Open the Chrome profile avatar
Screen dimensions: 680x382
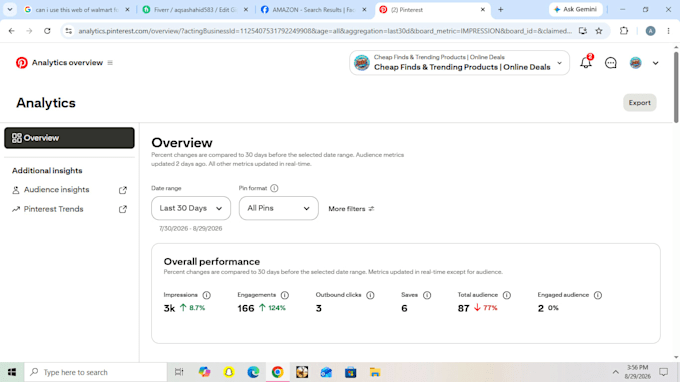(x=650, y=31)
